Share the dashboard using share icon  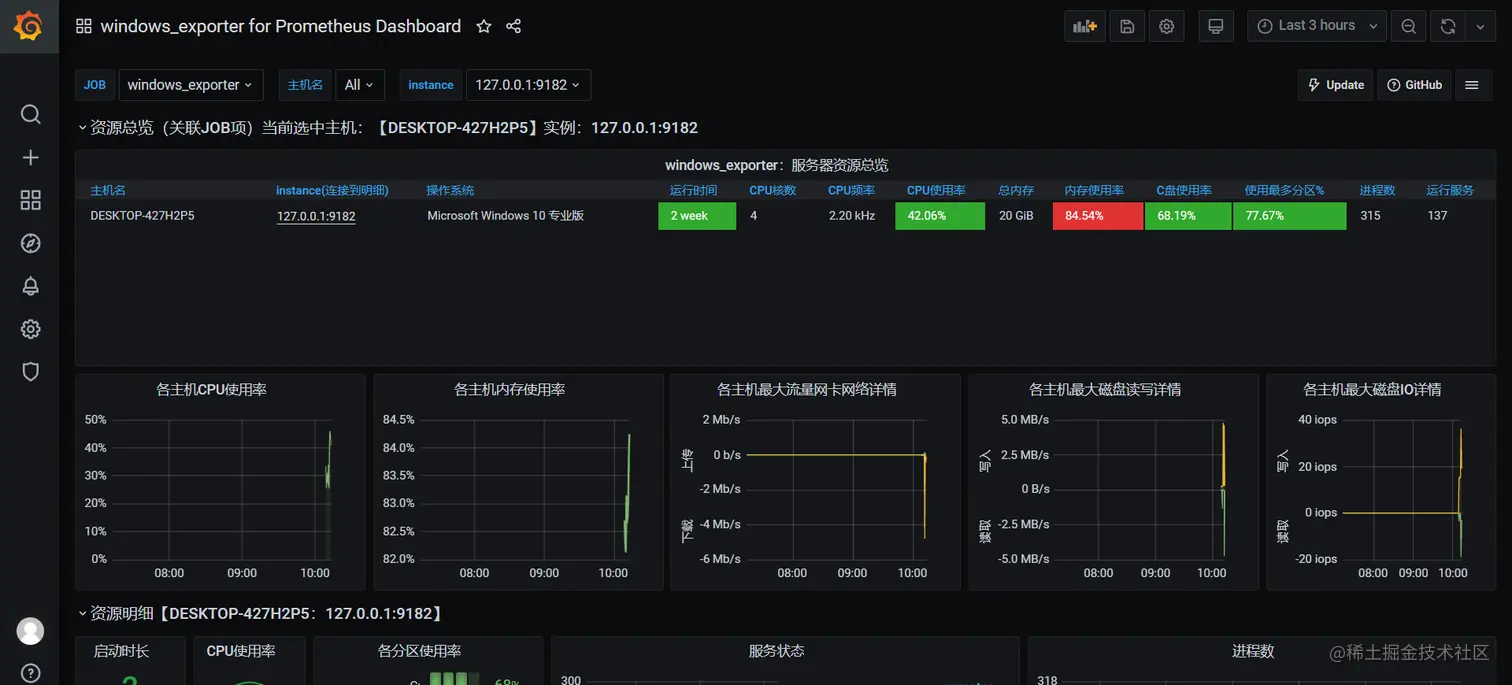tap(514, 27)
